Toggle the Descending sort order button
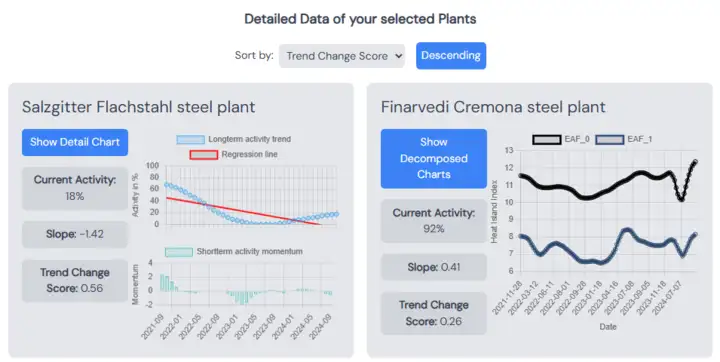The width and height of the screenshot is (720, 362). pos(451,56)
